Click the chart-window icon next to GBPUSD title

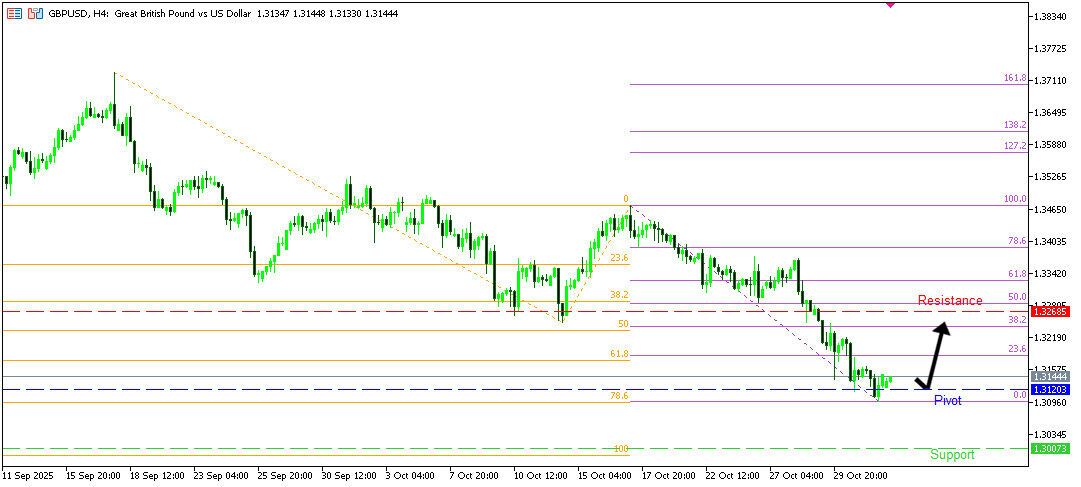click(36, 14)
